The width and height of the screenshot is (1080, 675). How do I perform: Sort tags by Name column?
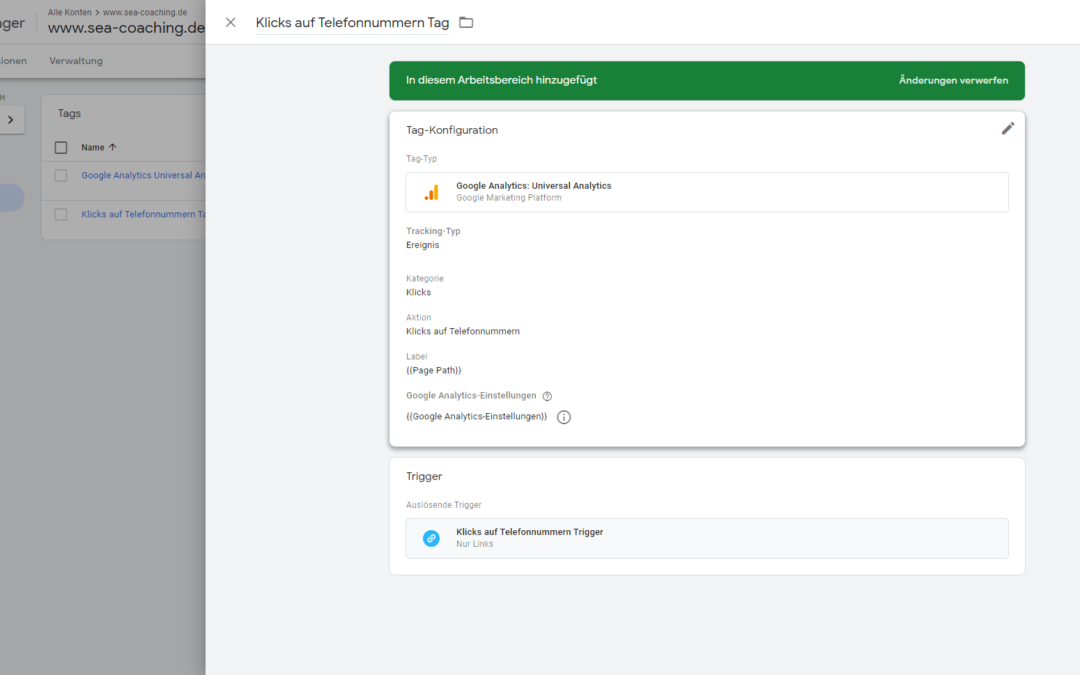point(98,147)
